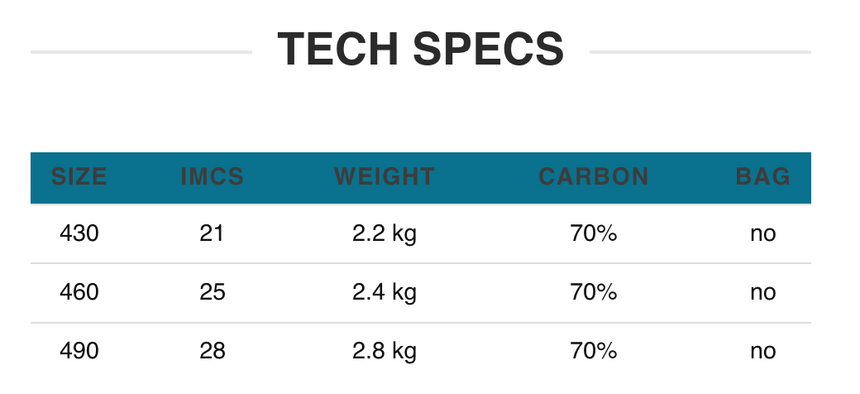Screen dimensions: 860x394
Task: Click the 2.8 kg weight cell
Action: [x=384, y=352]
